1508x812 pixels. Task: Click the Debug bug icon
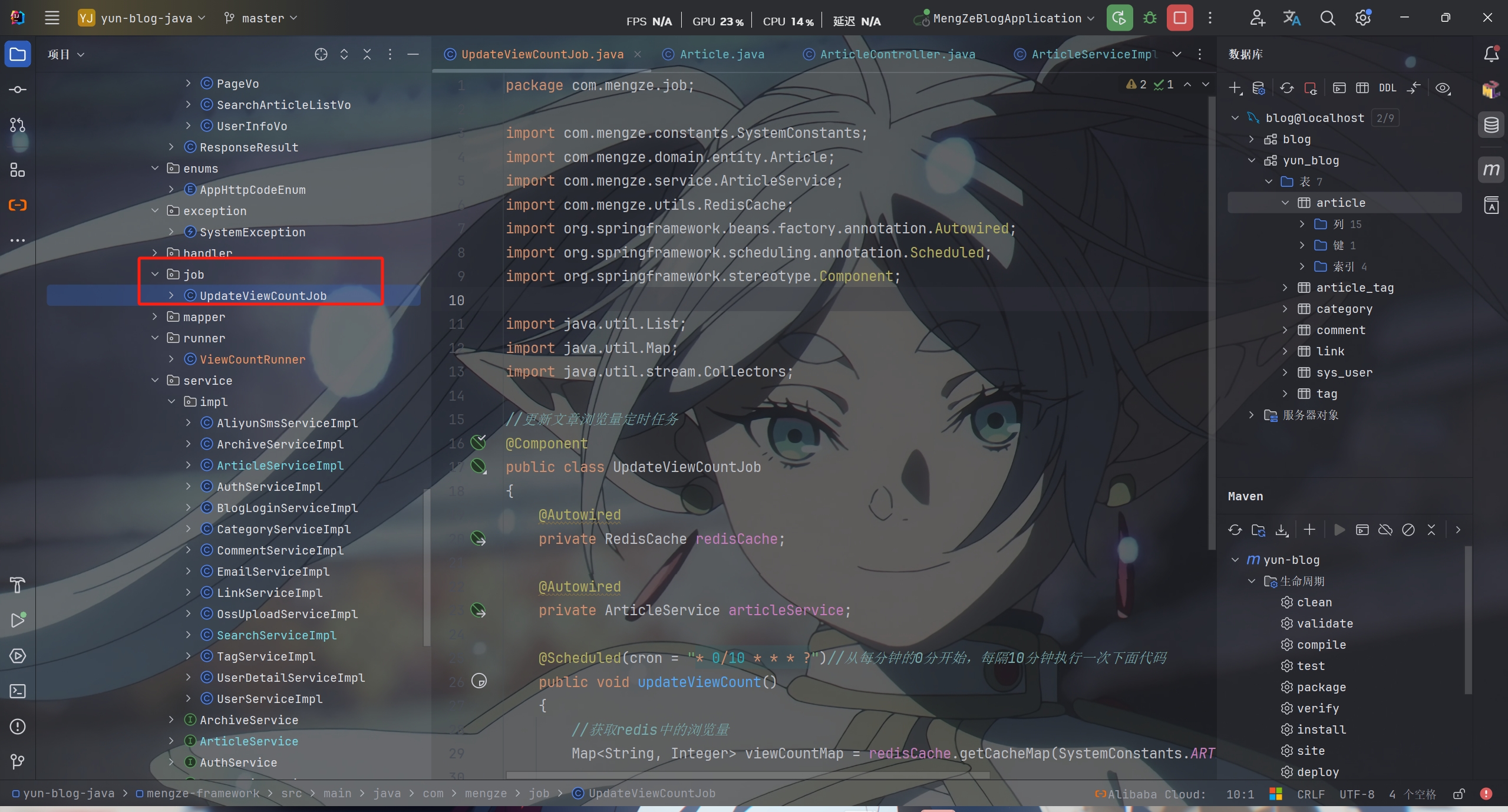1149,18
